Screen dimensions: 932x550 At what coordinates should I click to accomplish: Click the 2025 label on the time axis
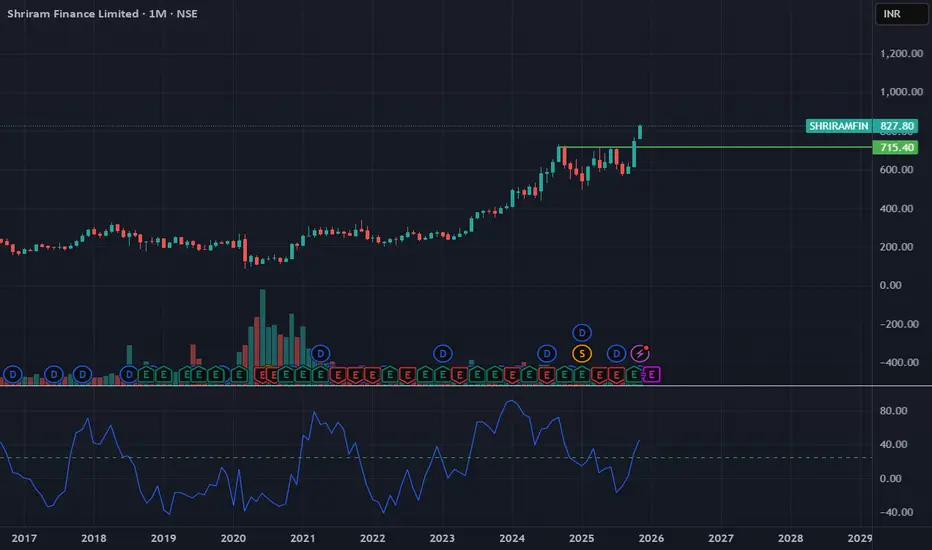581,538
